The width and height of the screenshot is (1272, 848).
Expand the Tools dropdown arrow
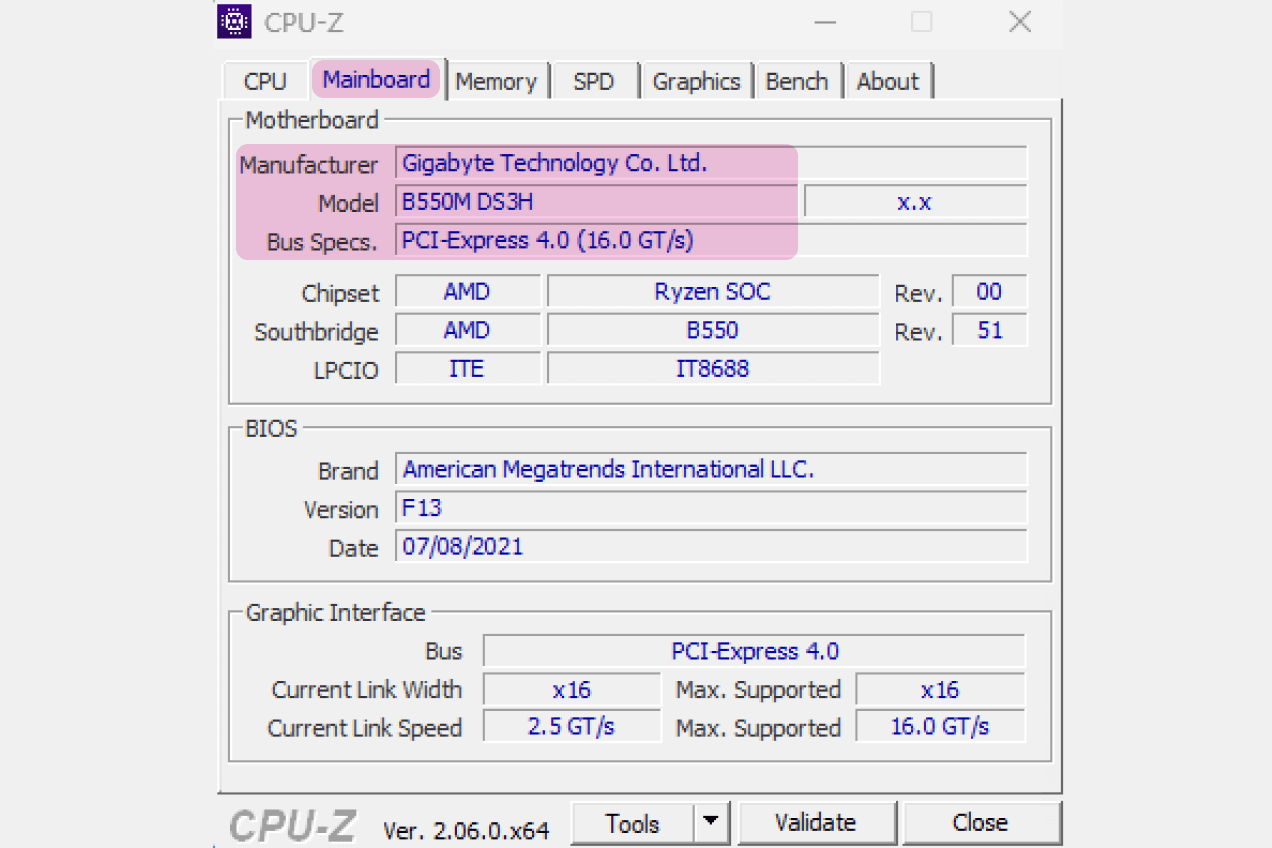[710, 823]
